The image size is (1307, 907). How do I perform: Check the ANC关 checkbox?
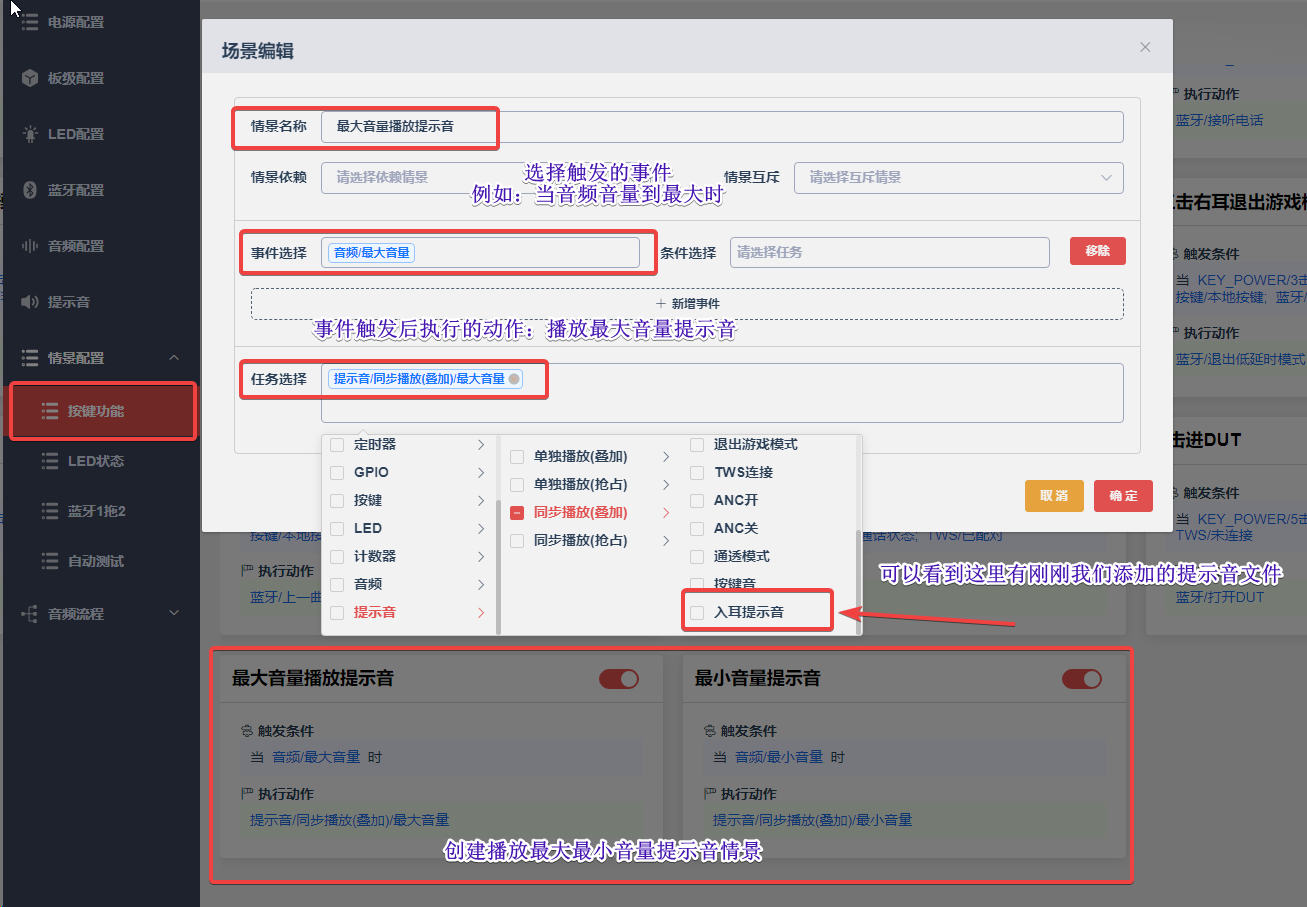tap(697, 528)
